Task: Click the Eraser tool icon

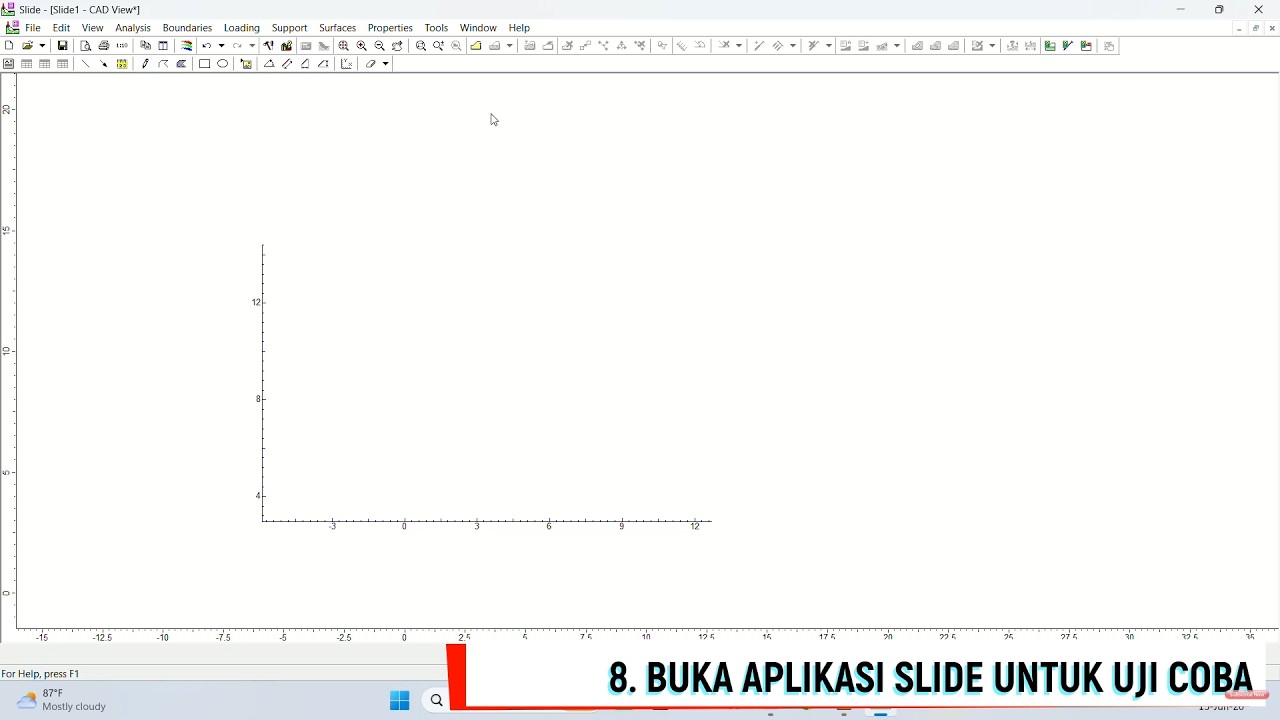Action: (371, 64)
